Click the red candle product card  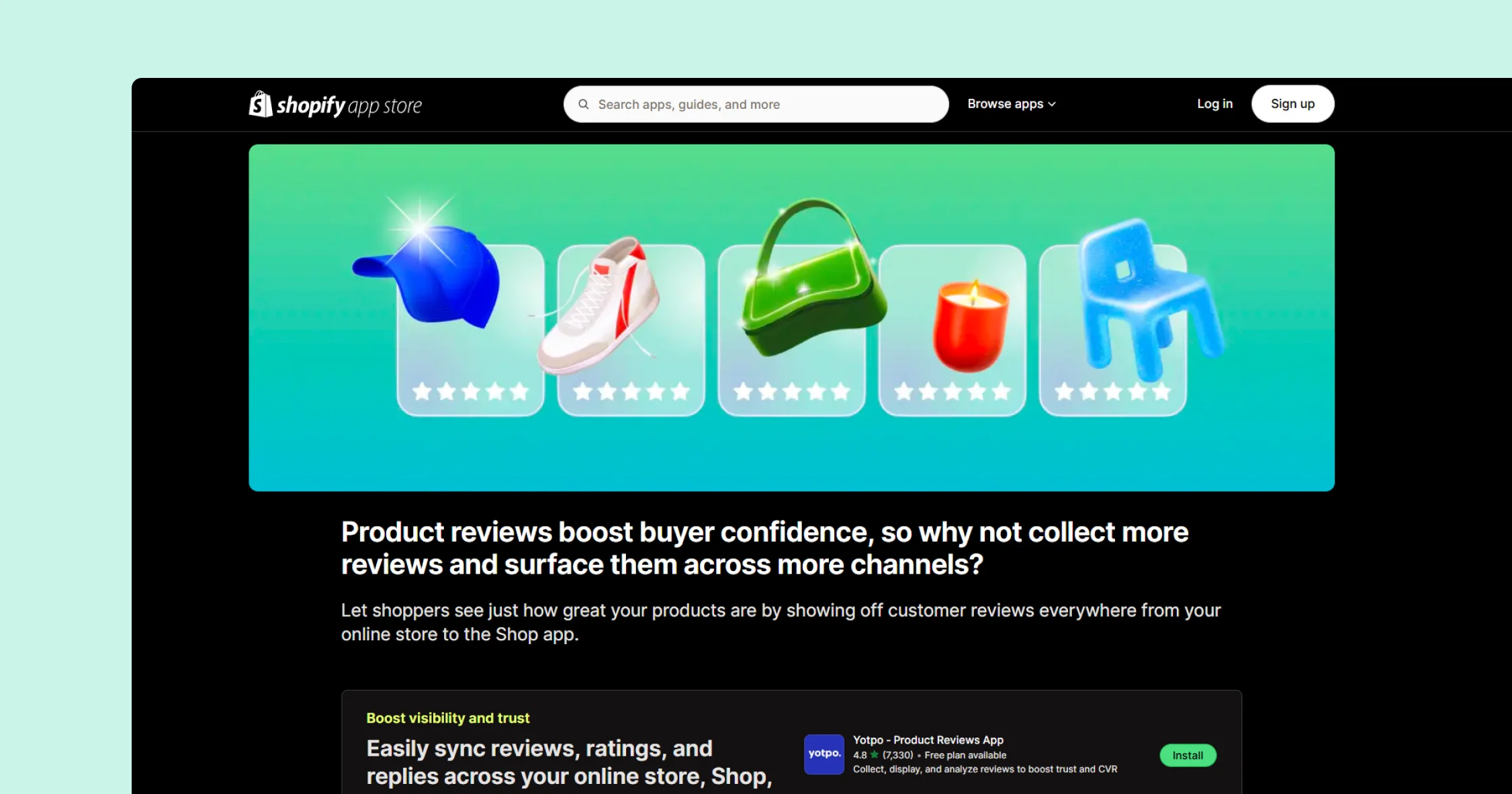(952, 329)
